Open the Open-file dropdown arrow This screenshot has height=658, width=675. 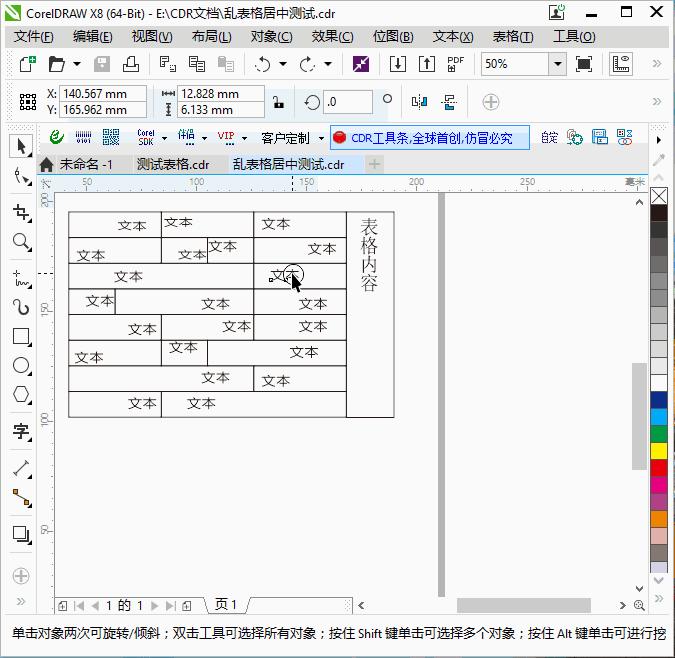pos(77,64)
